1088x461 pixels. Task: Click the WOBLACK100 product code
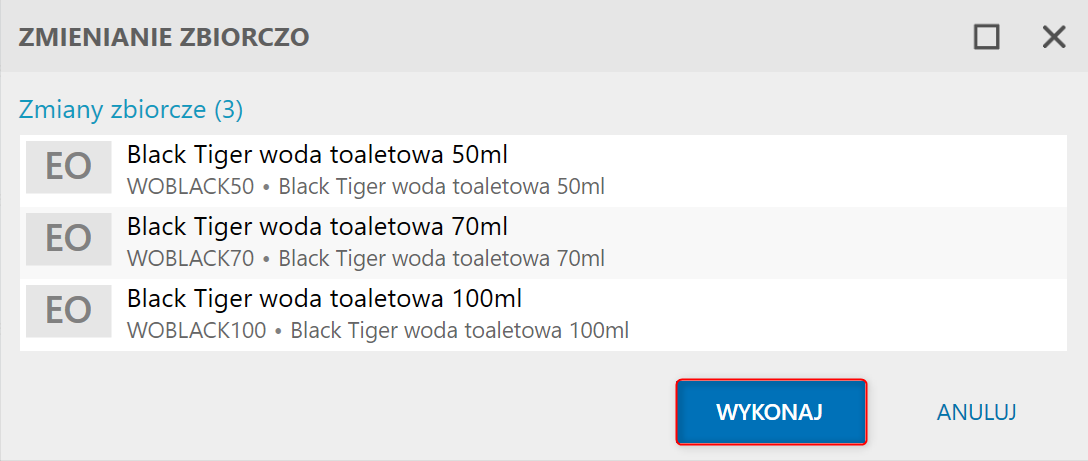197,330
